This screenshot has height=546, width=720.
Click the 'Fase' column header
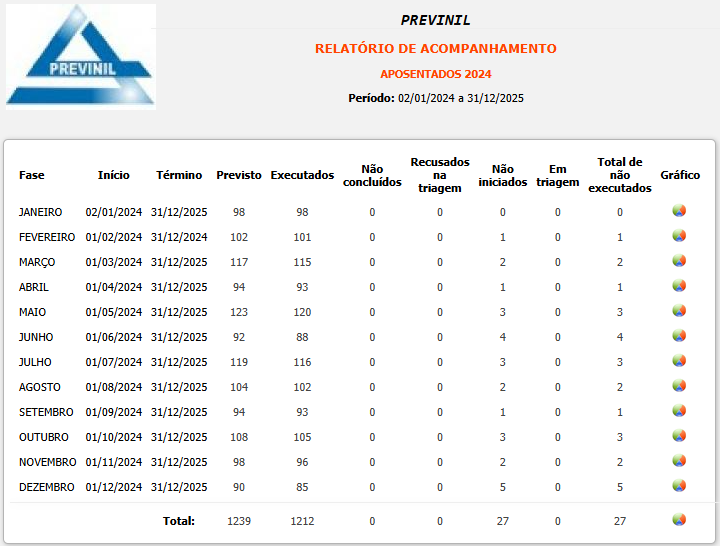point(32,175)
